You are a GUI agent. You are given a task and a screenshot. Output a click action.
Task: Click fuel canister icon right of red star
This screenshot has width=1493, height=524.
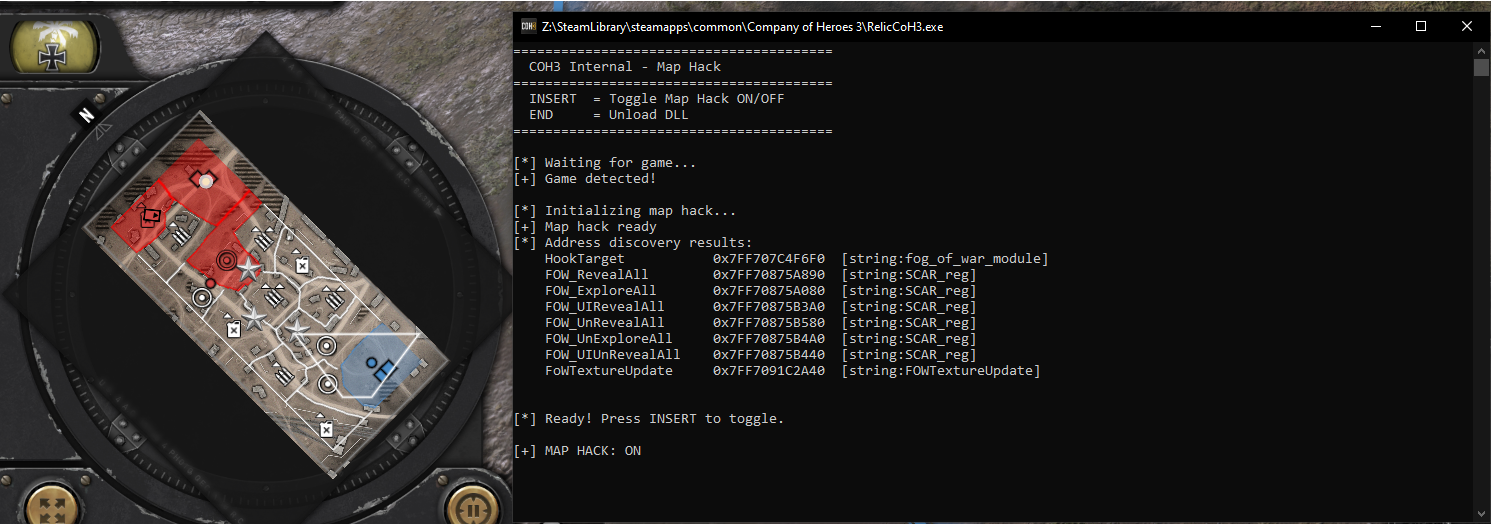pyautogui.click(x=303, y=265)
